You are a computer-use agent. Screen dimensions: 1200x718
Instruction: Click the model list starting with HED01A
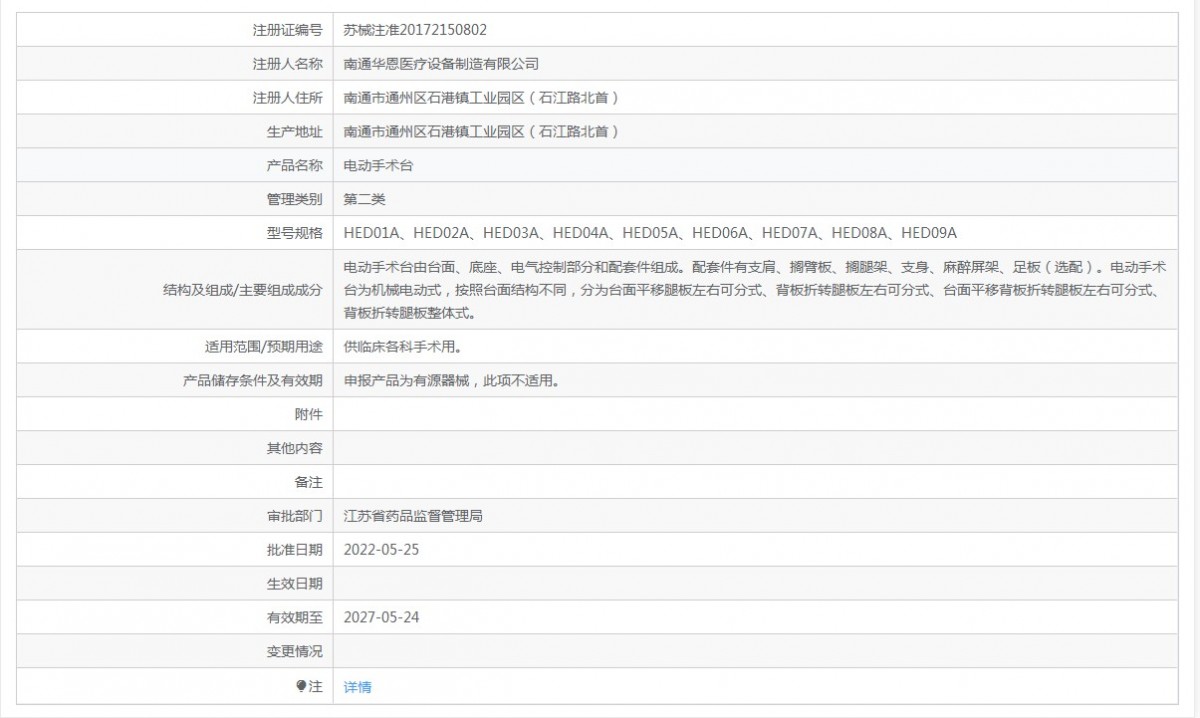coord(650,233)
